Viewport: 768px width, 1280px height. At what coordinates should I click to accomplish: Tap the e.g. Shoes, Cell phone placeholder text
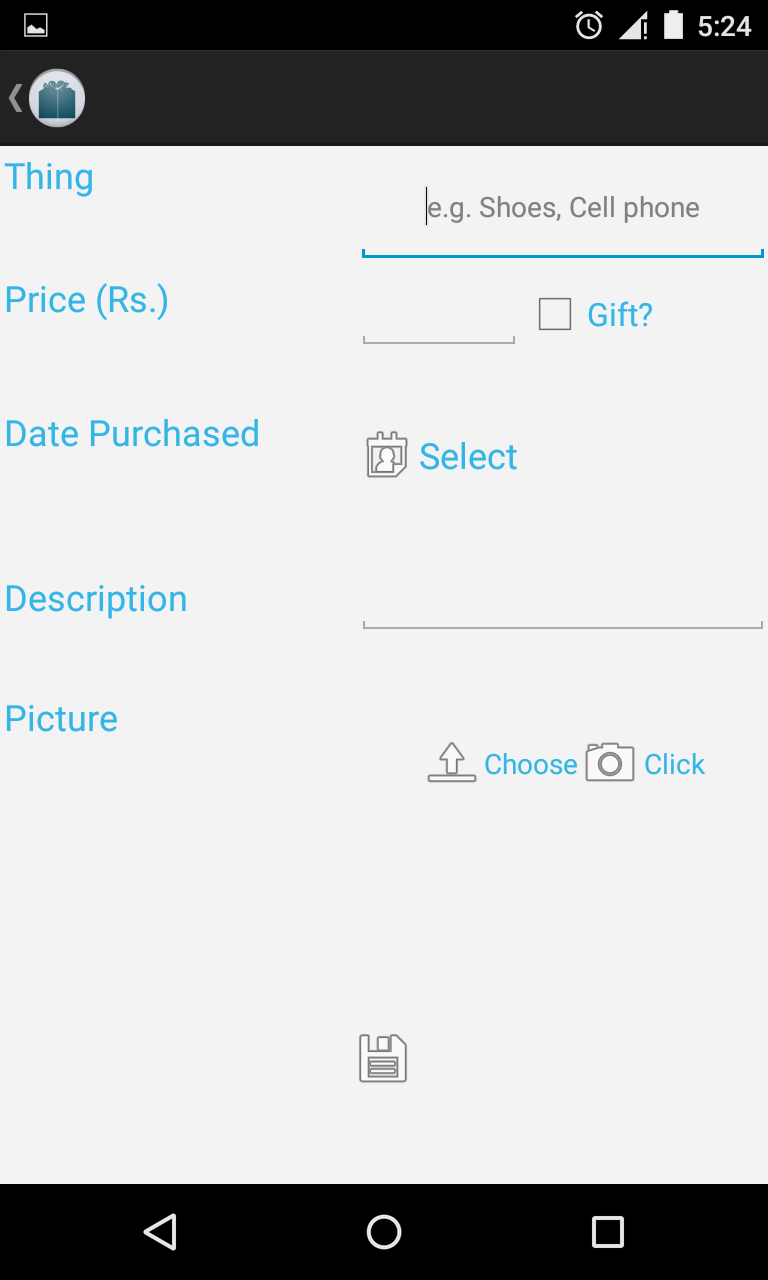coord(563,207)
